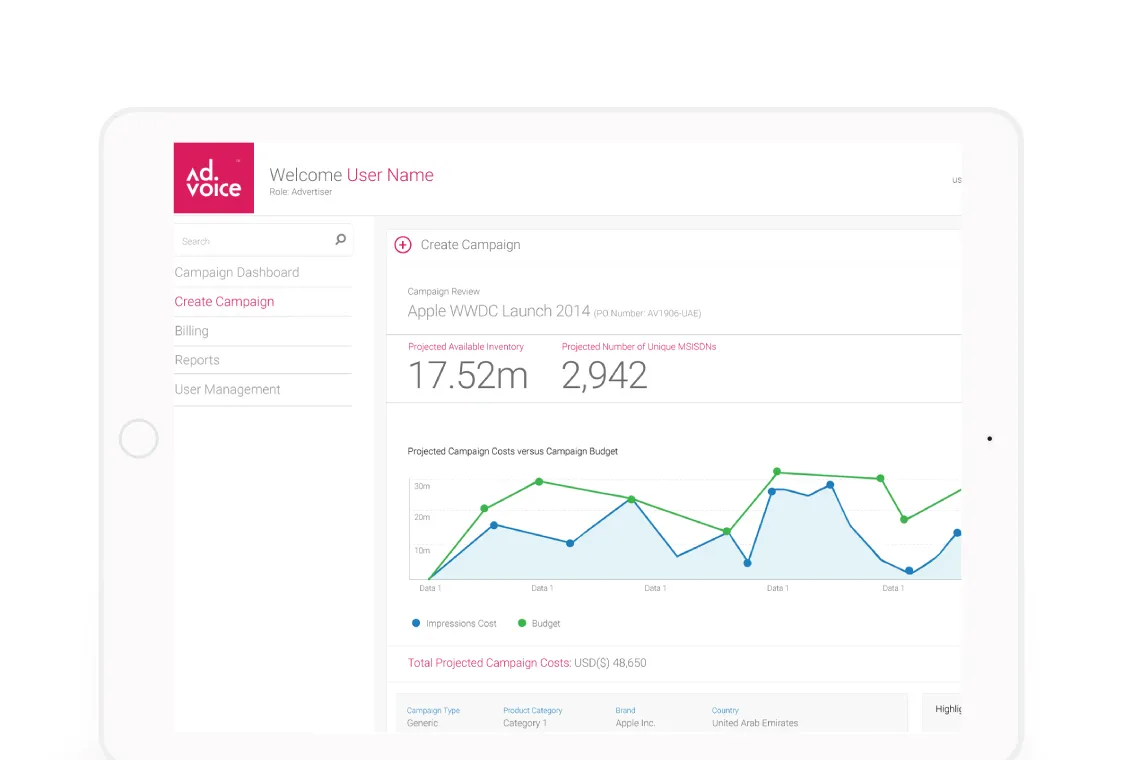This screenshot has height=760, width=1125.
Task: Open Campaign Dashboard in the sidebar
Action: coord(237,272)
